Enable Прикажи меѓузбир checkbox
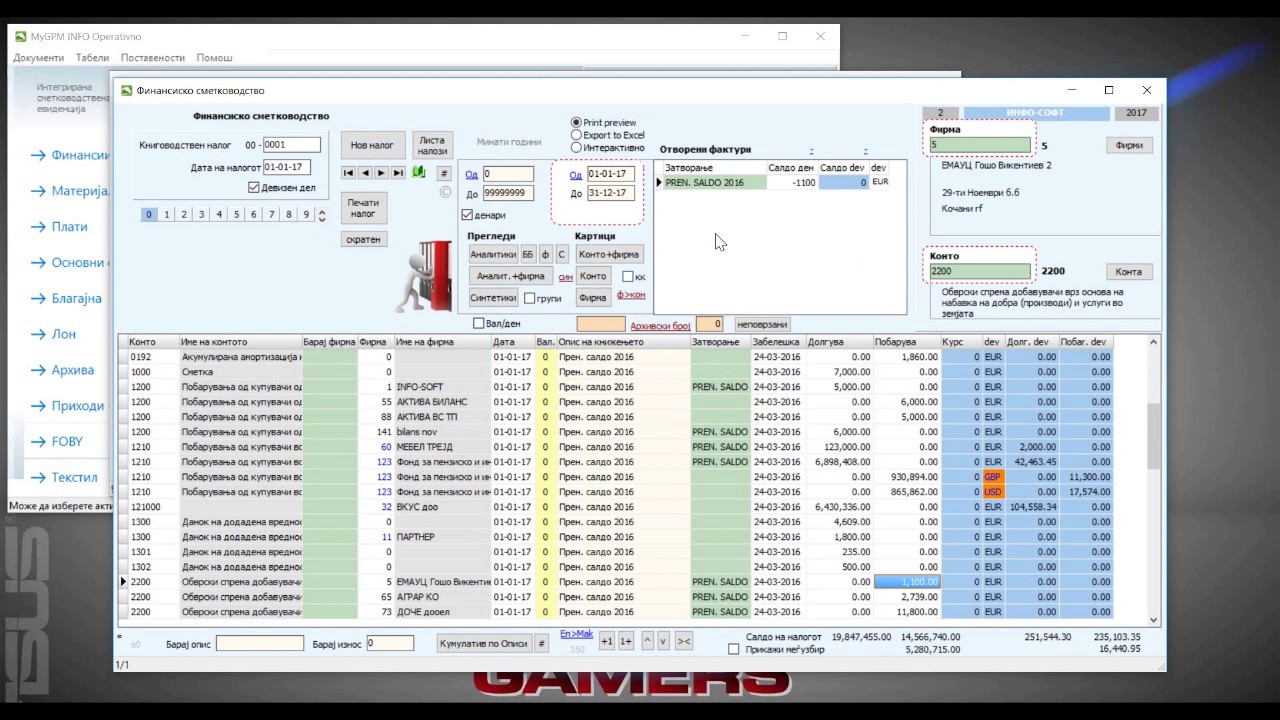The width and height of the screenshot is (1280, 720). (x=734, y=649)
